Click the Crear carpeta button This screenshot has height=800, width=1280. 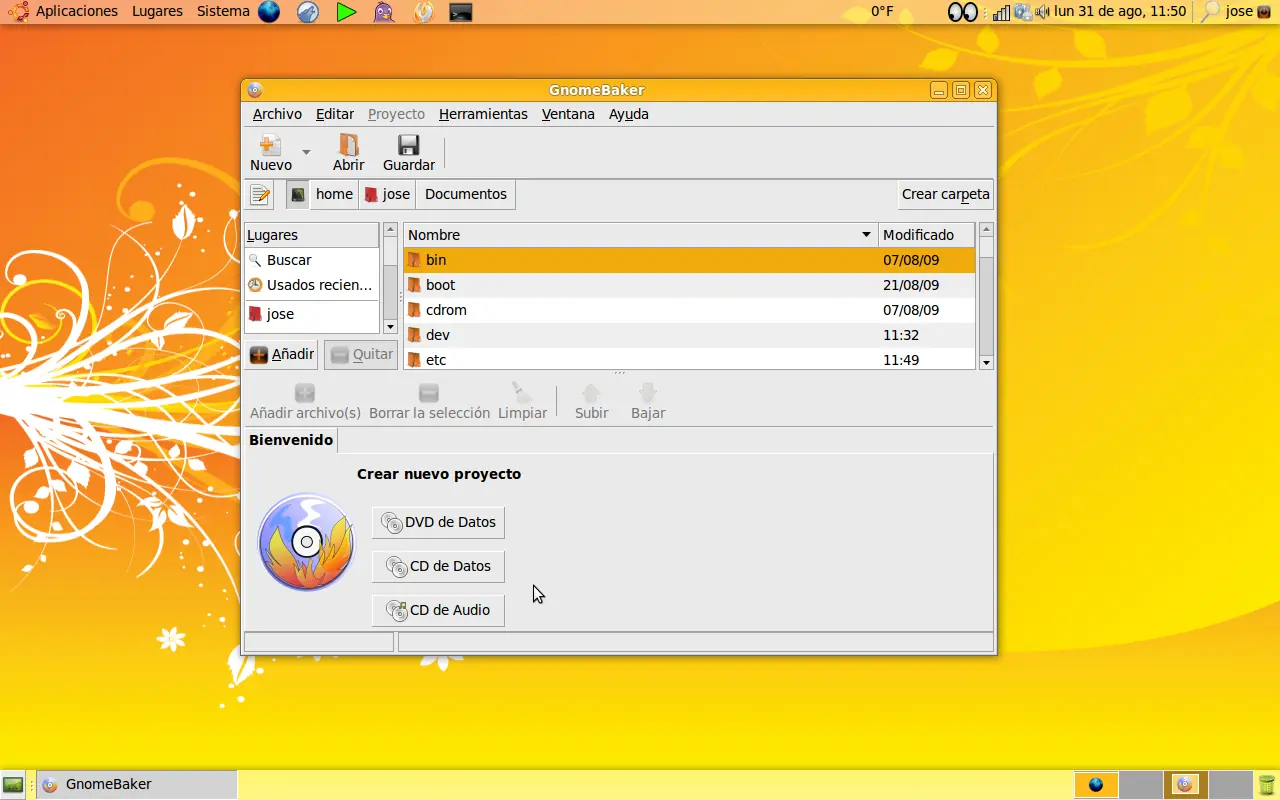945,195
